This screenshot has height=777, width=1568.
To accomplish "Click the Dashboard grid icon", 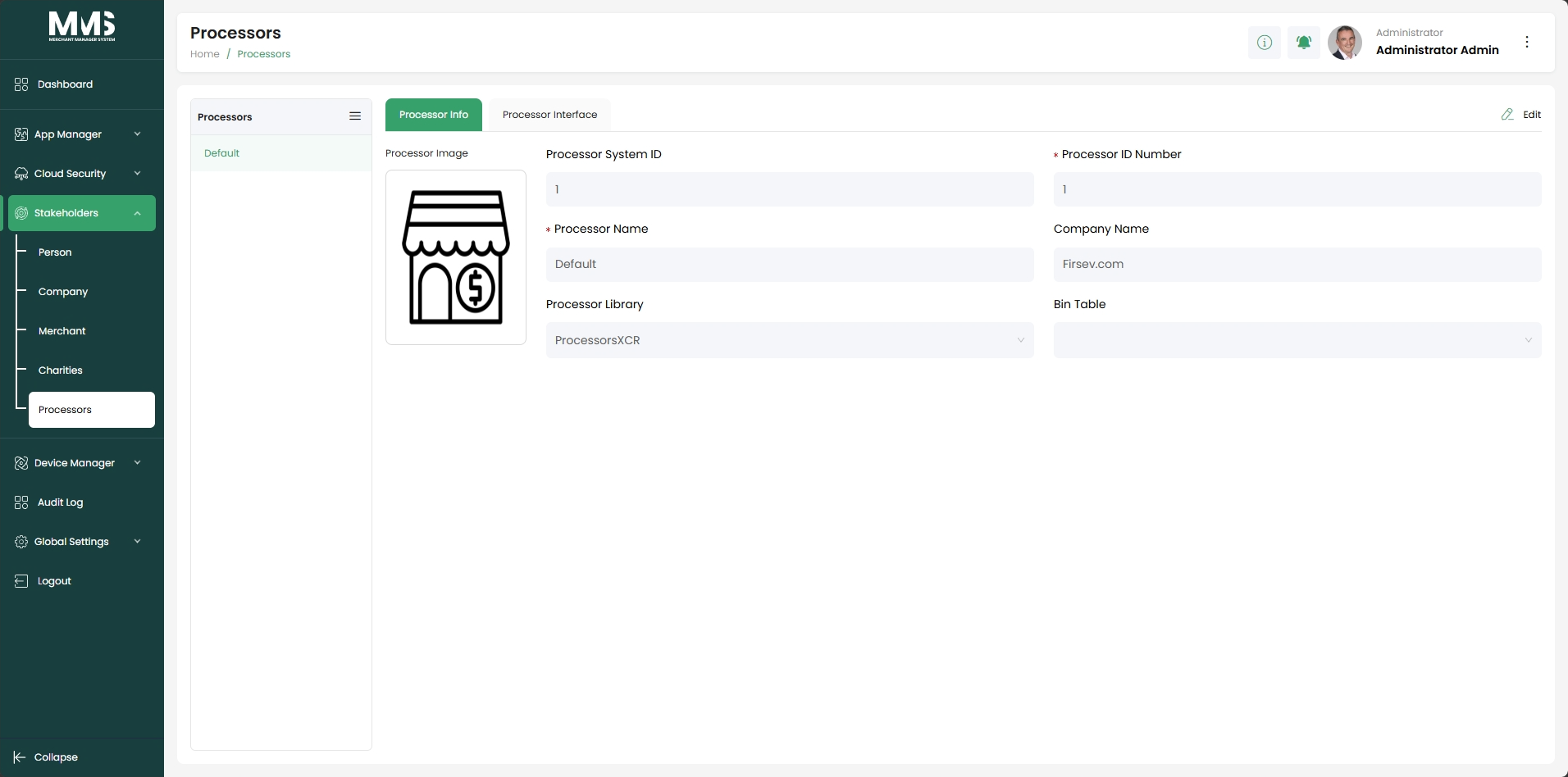I will point(21,84).
